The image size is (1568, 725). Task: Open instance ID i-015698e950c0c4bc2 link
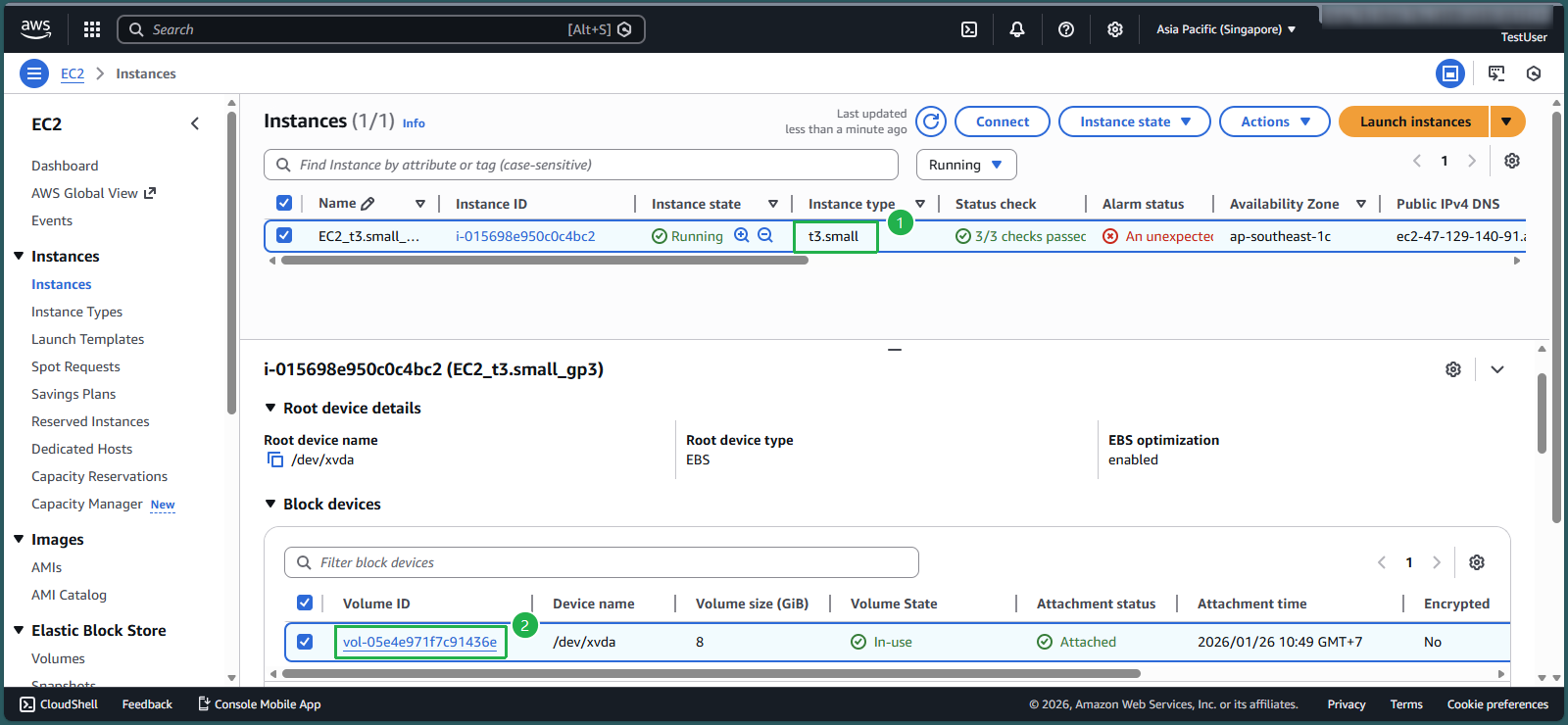525,236
